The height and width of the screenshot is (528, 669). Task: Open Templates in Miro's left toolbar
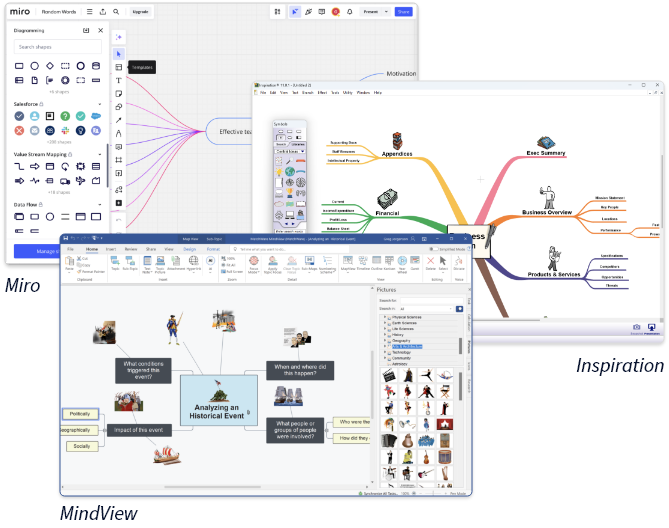coord(119,67)
